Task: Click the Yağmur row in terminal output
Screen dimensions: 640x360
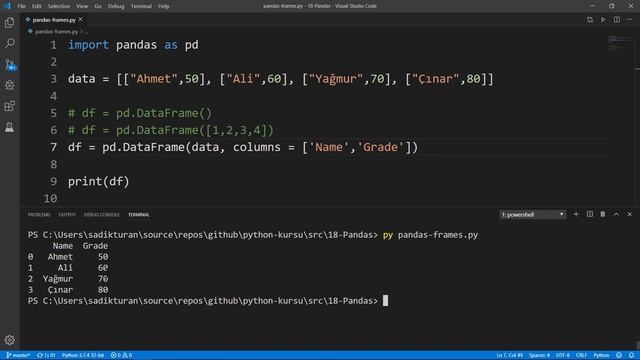Action: coord(68,279)
